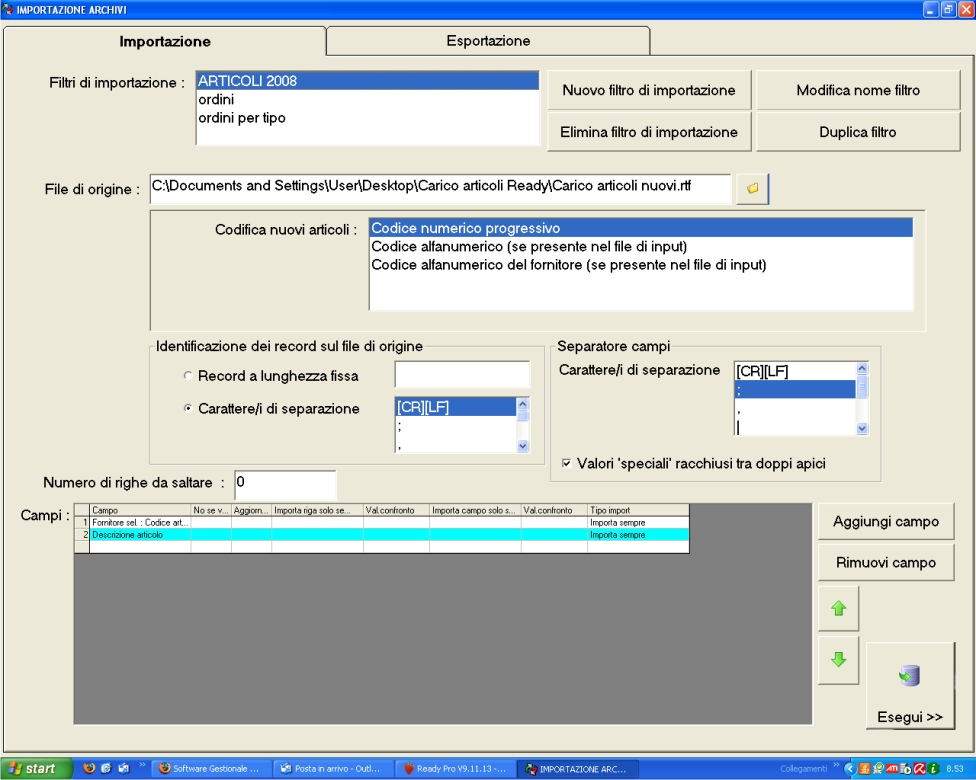Click Duplica filtro button
The image size is (976, 780).
(x=858, y=132)
